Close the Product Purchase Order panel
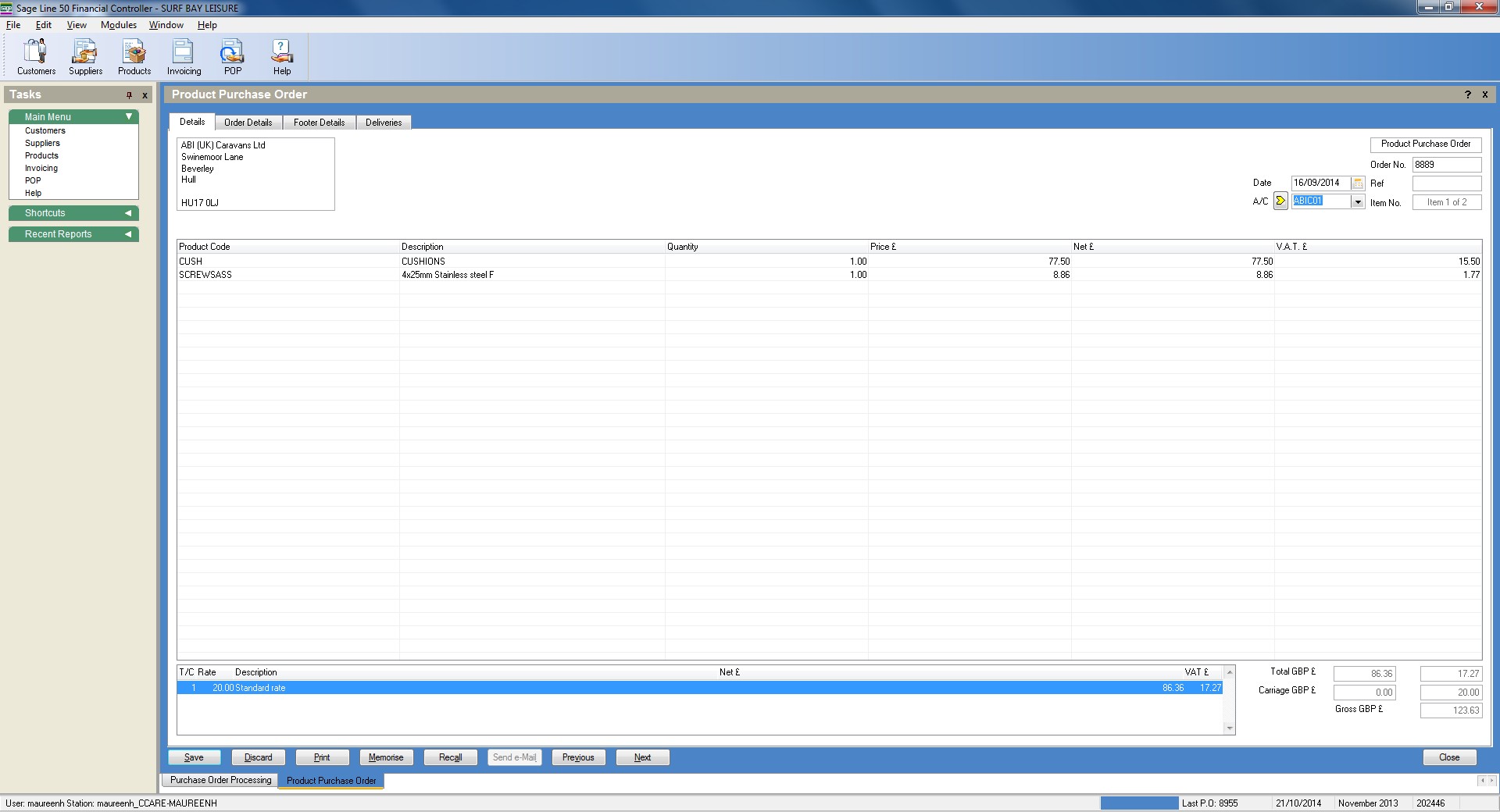The width and height of the screenshot is (1500, 812). tap(1484, 94)
